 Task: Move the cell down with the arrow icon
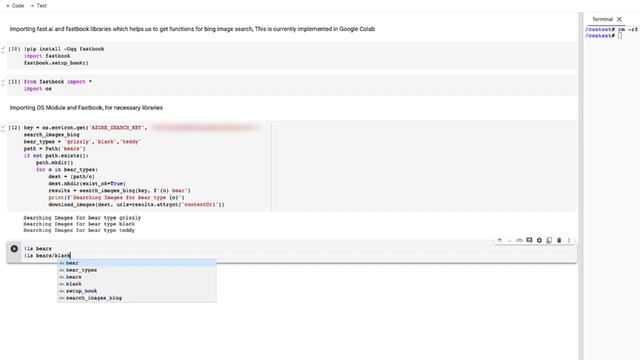point(509,240)
